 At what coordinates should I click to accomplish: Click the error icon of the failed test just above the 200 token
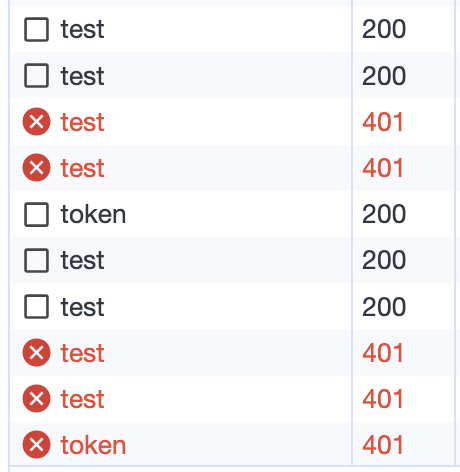[37, 167]
